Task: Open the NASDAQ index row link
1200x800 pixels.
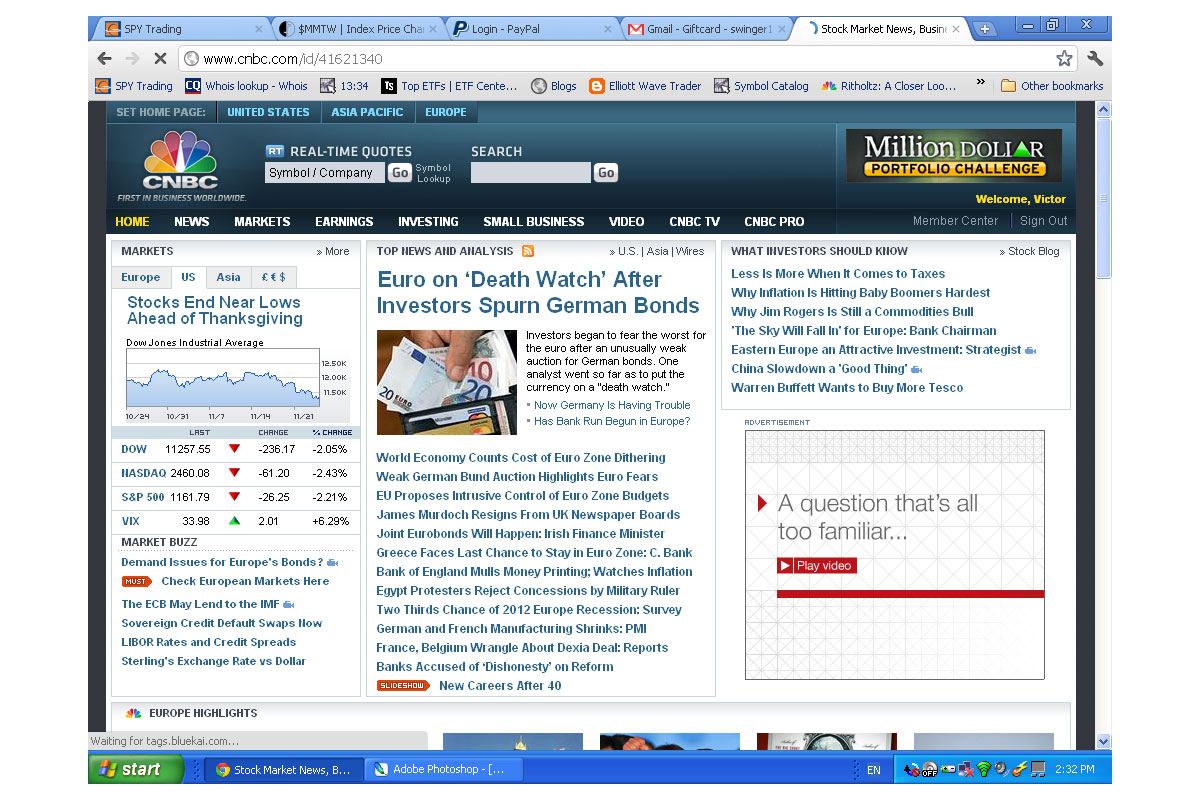Action: point(144,473)
